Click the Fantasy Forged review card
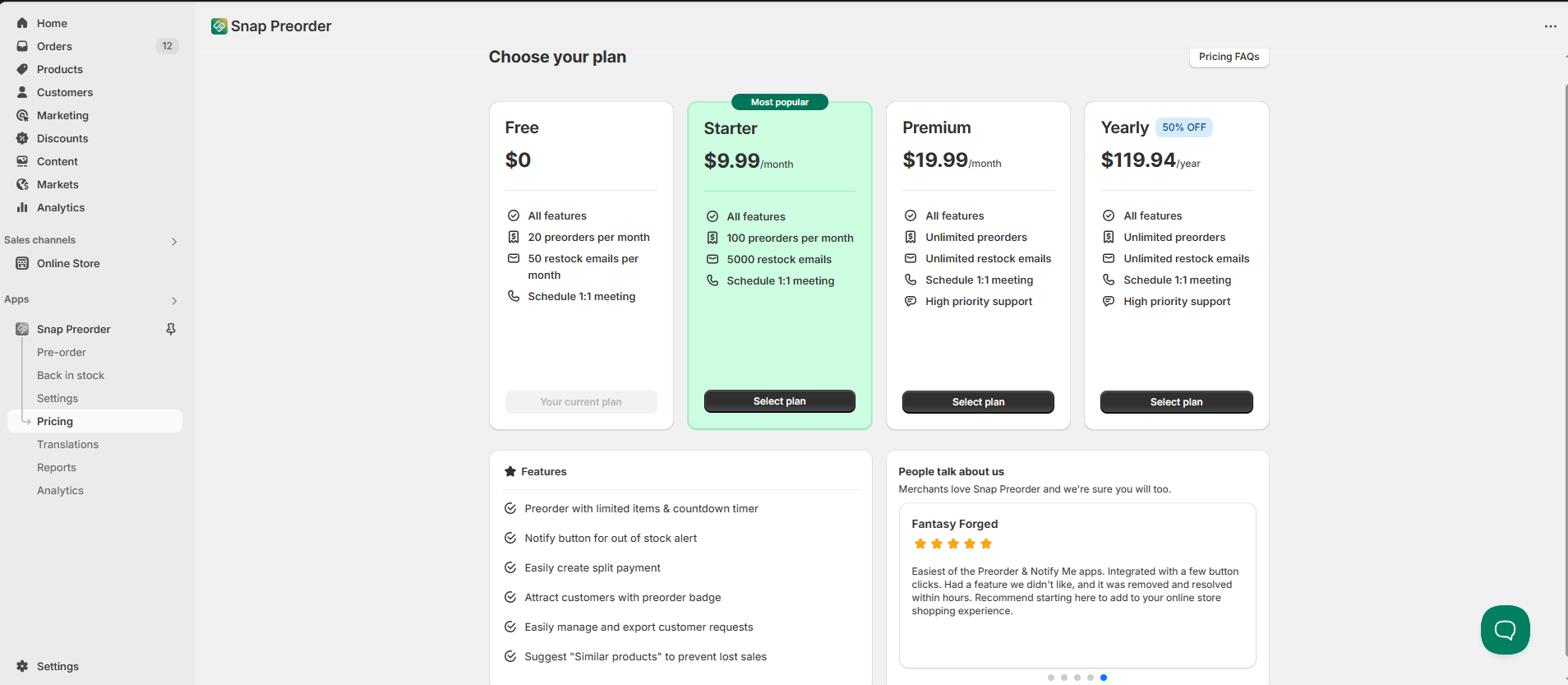This screenshot has width=1568, height=685. [x=1077, y=585]
